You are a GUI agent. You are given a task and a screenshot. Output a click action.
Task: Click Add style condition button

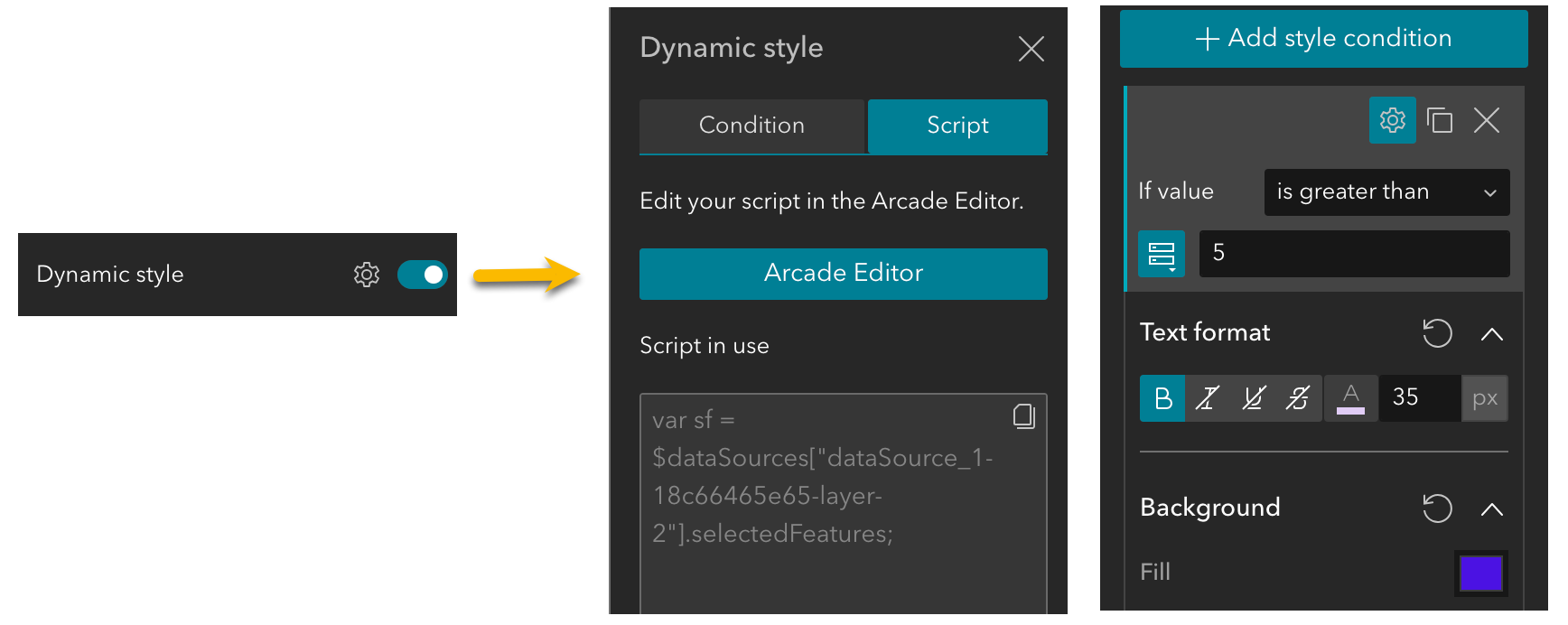pyautogui.click(x=1323, y=39)
